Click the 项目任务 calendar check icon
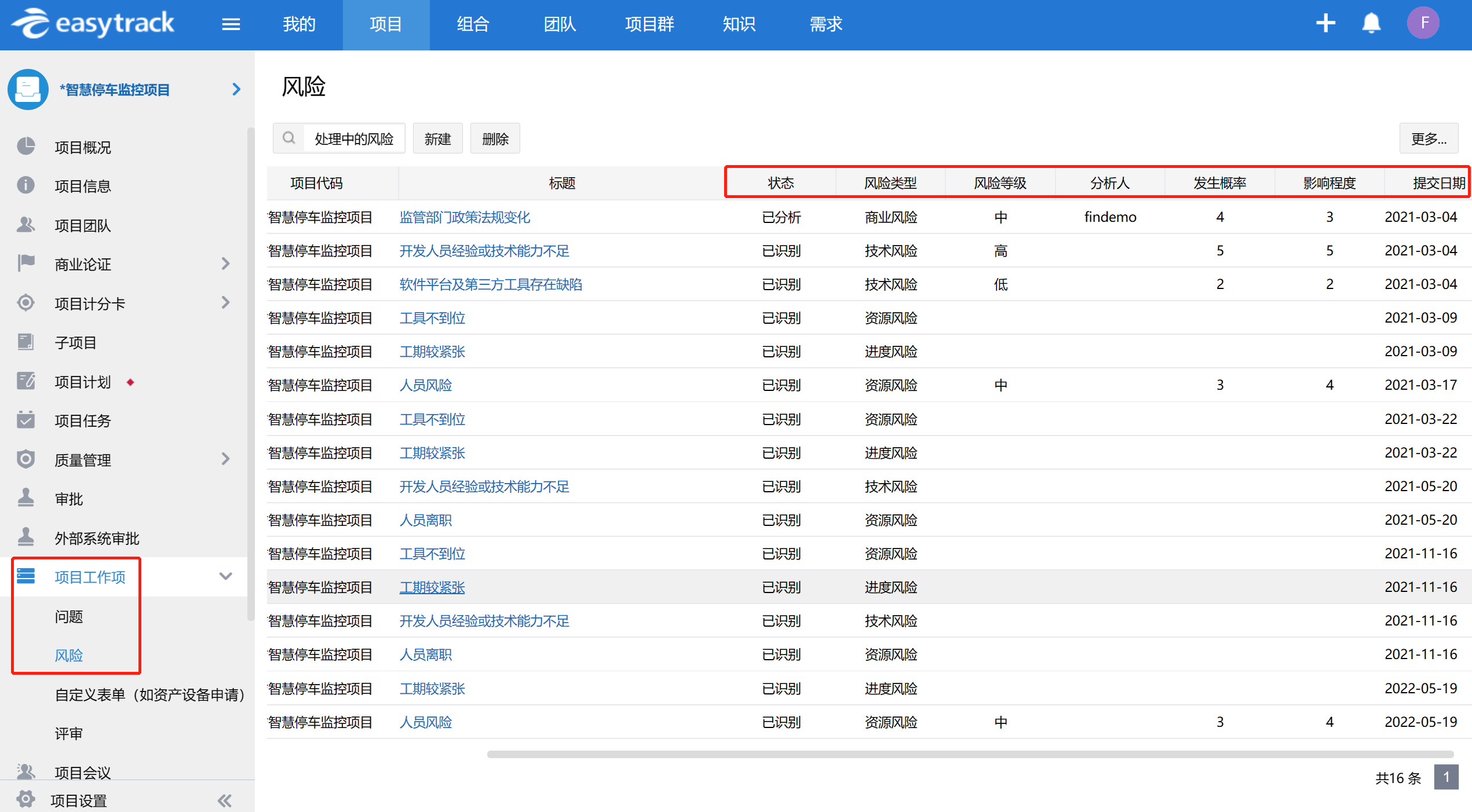Viewport: 1472px width, 812px height. click(25, 420)
